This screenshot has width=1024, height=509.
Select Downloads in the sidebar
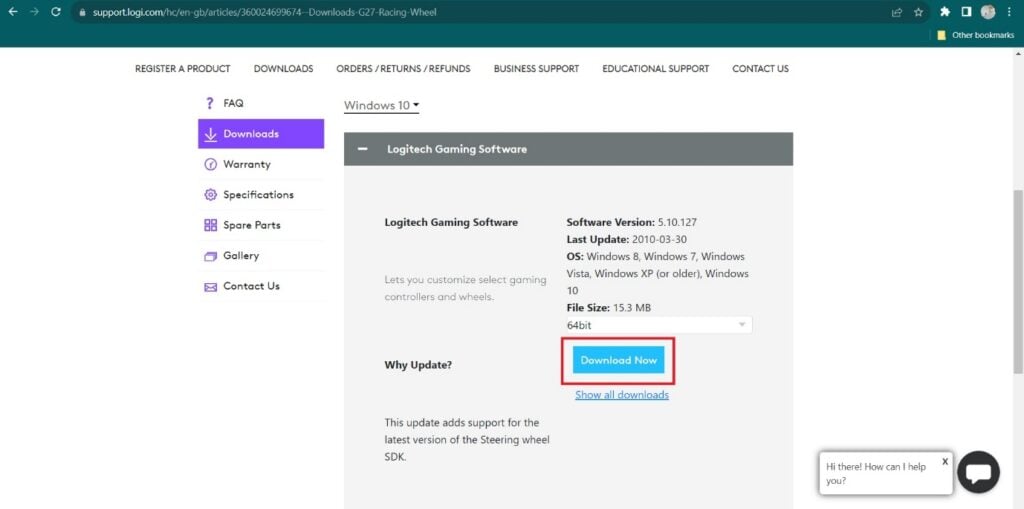260,134
